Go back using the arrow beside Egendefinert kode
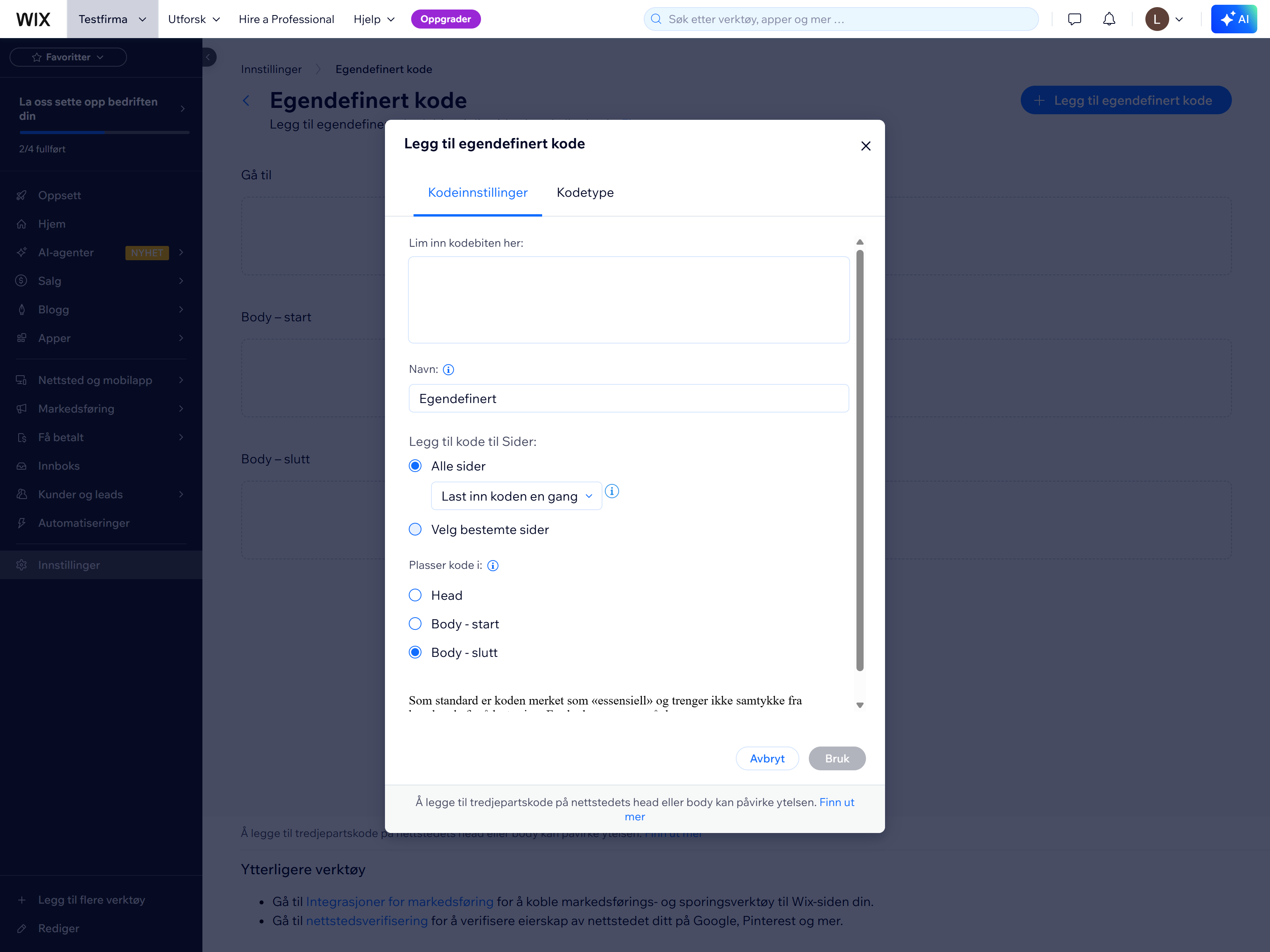The height and width of the screenshot is (952, 1270). coord(246,100)
